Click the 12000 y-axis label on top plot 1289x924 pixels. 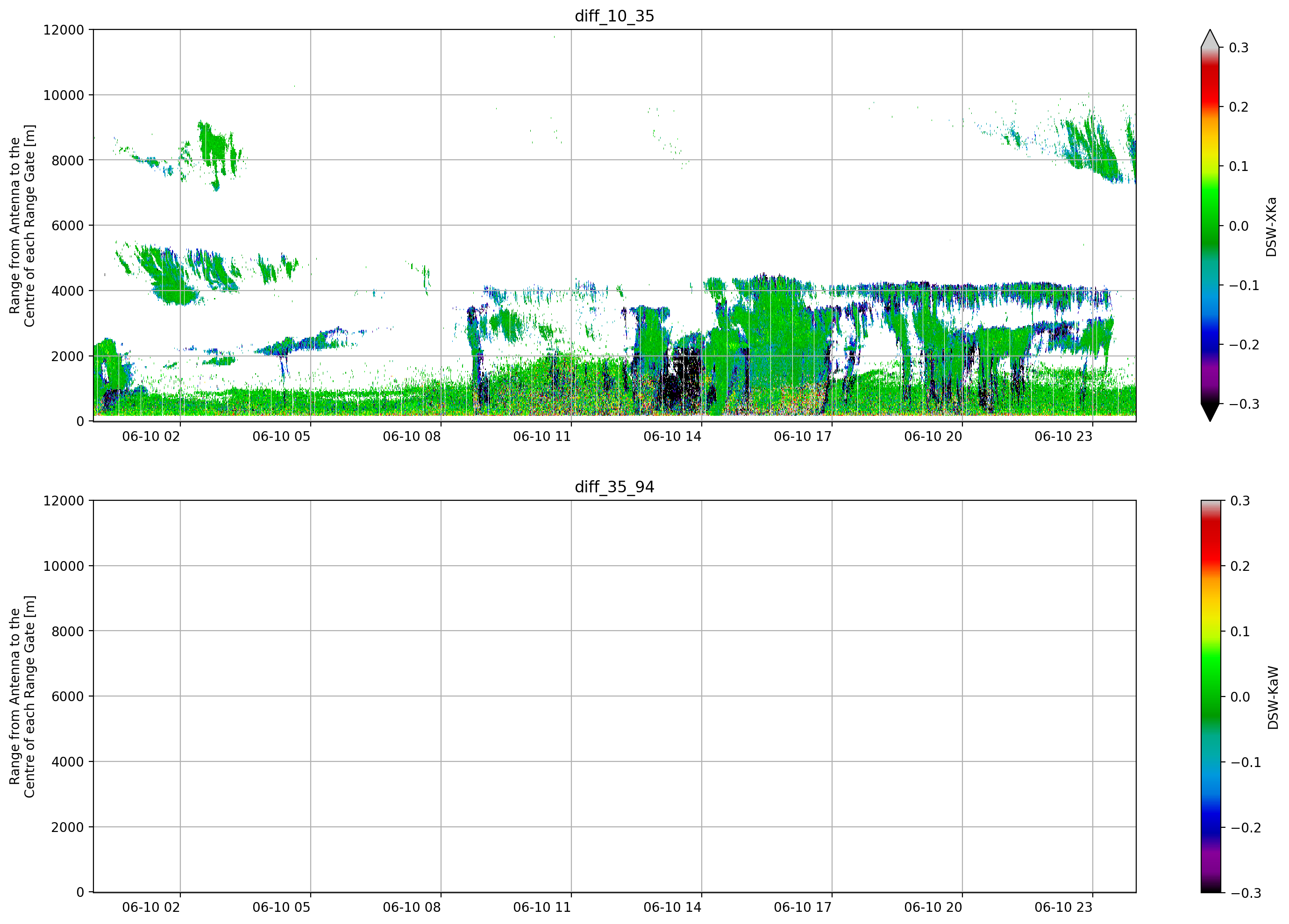tap(64, 29)
